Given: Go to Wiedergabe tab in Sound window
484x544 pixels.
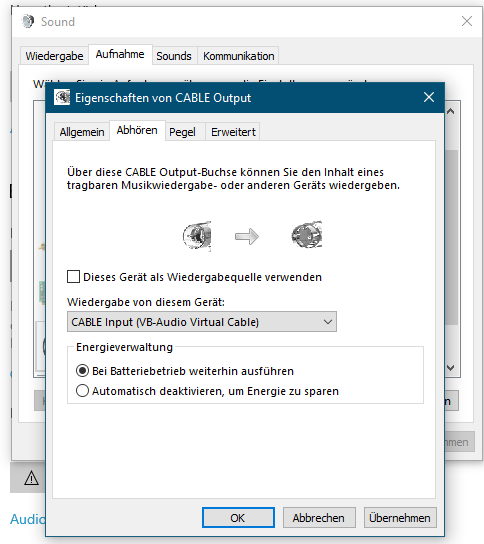Looking at the screenshot, I should (x=54, y=56).
